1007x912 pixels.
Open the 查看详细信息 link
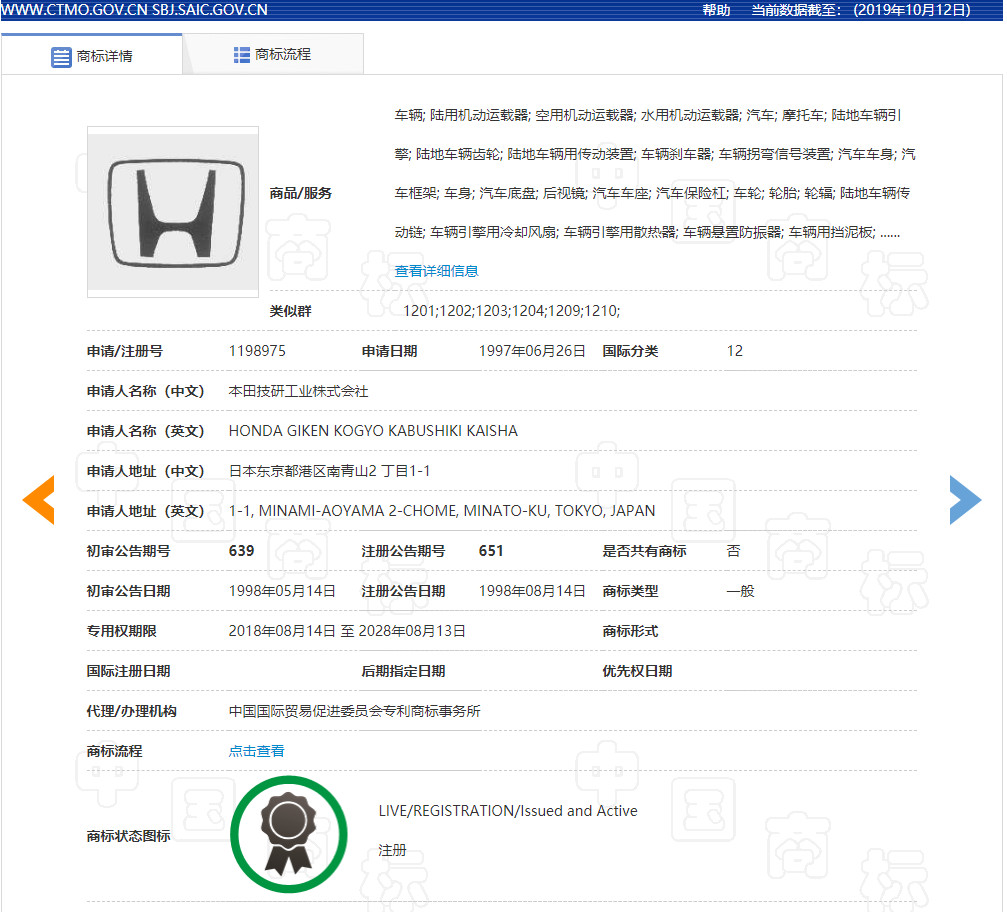pyautogui.click(x=436, y=271)
